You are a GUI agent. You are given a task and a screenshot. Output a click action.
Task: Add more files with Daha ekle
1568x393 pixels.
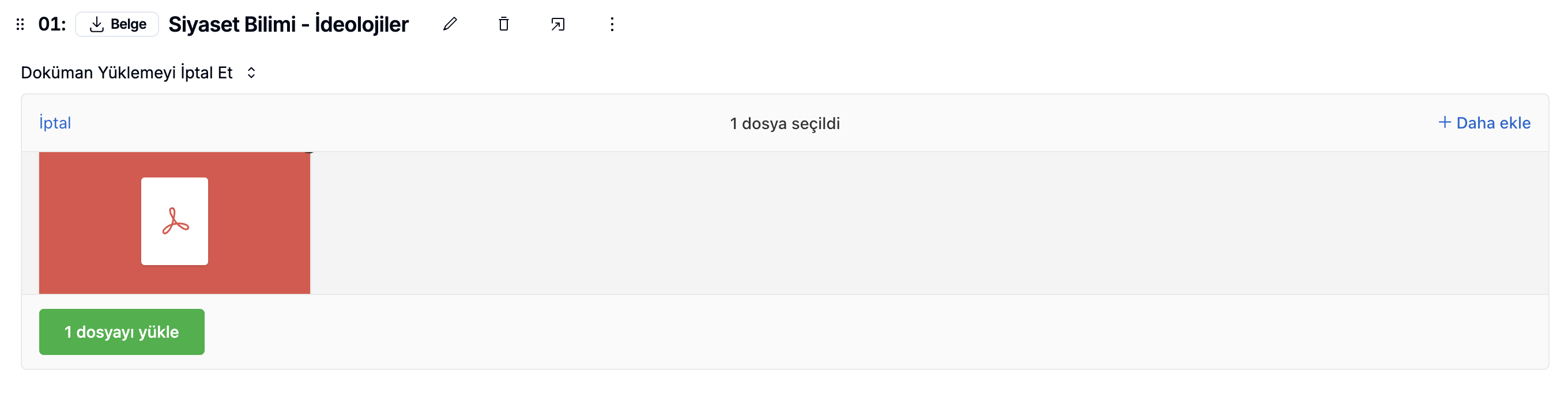(1484, 123)
